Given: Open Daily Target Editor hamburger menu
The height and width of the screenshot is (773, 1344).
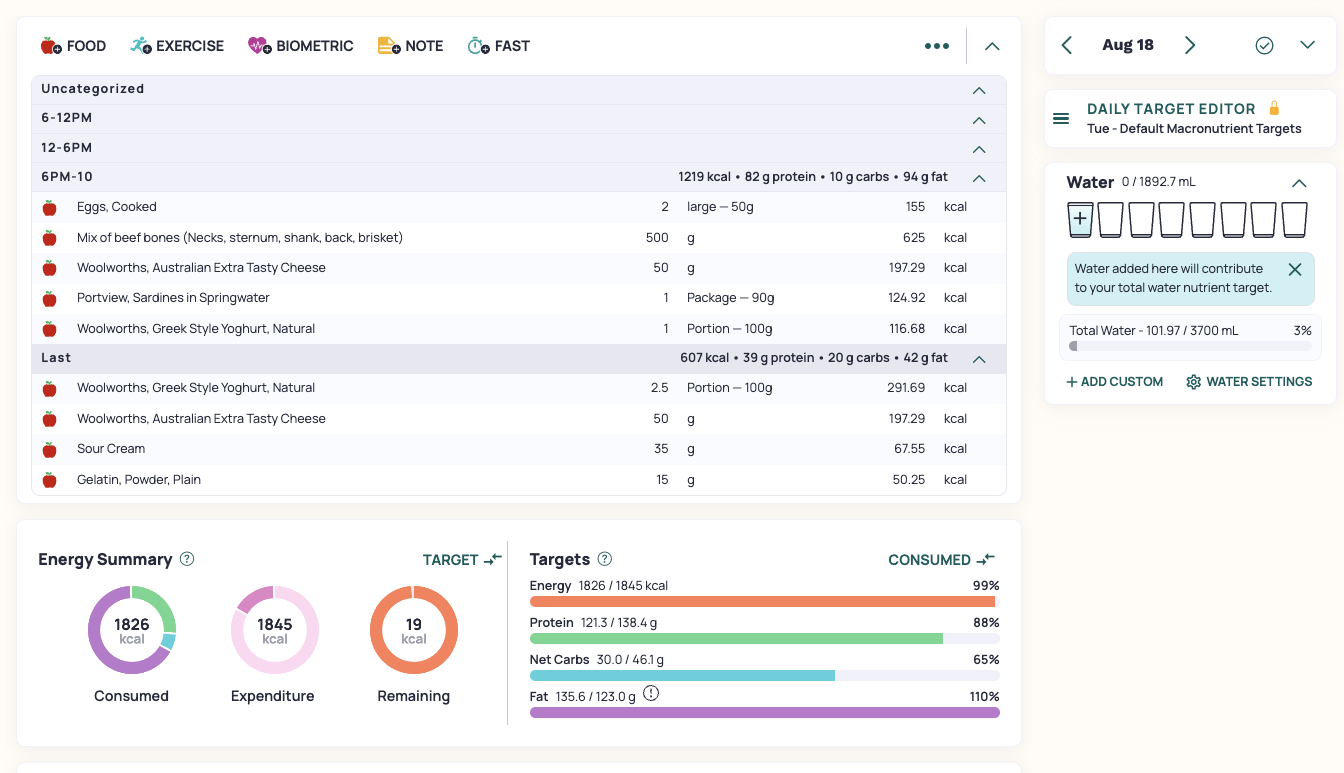Looking at the screenshot, I should (1062, 119).
